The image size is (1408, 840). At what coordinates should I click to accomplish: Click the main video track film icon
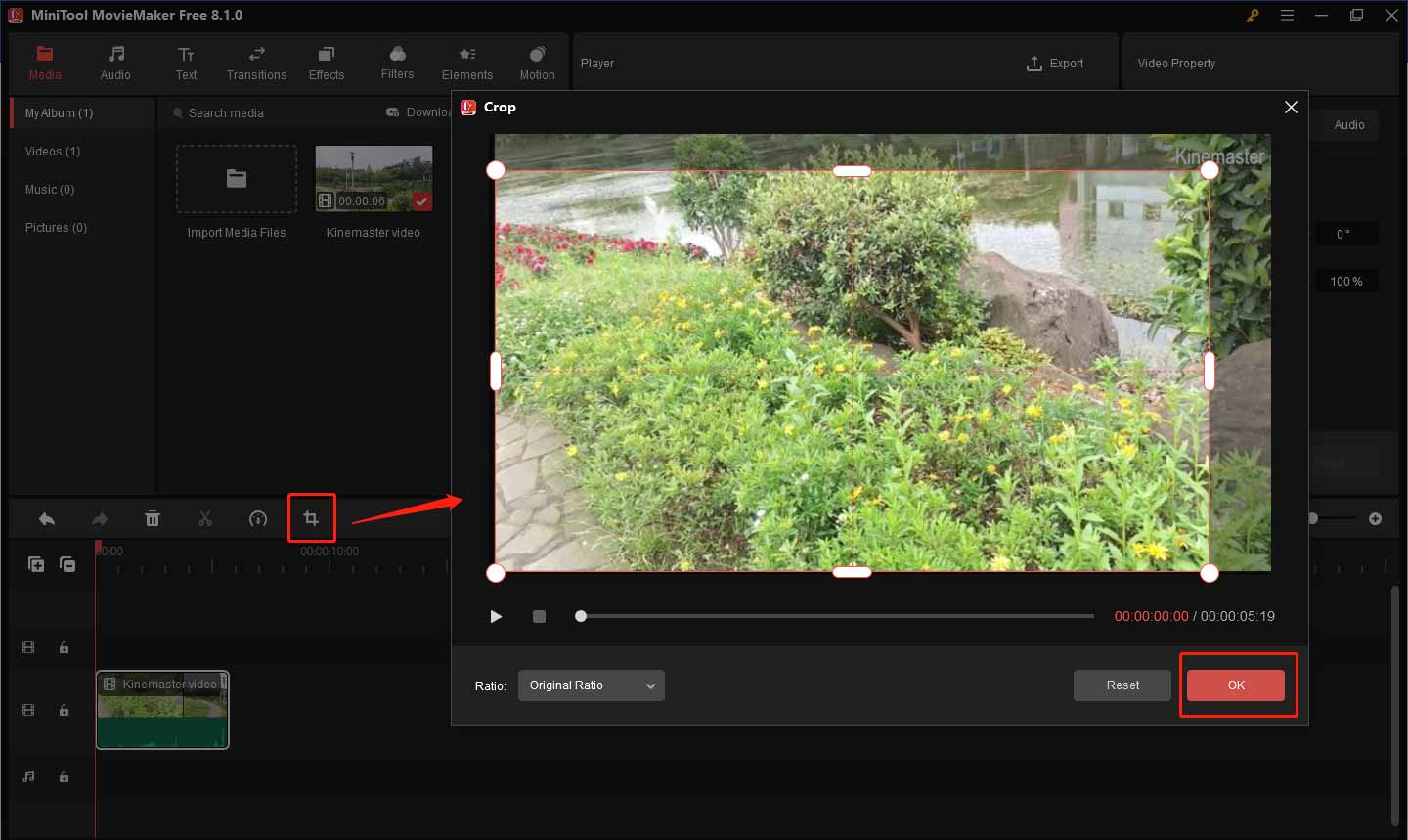pyautogui.click(x=28, y=711)
